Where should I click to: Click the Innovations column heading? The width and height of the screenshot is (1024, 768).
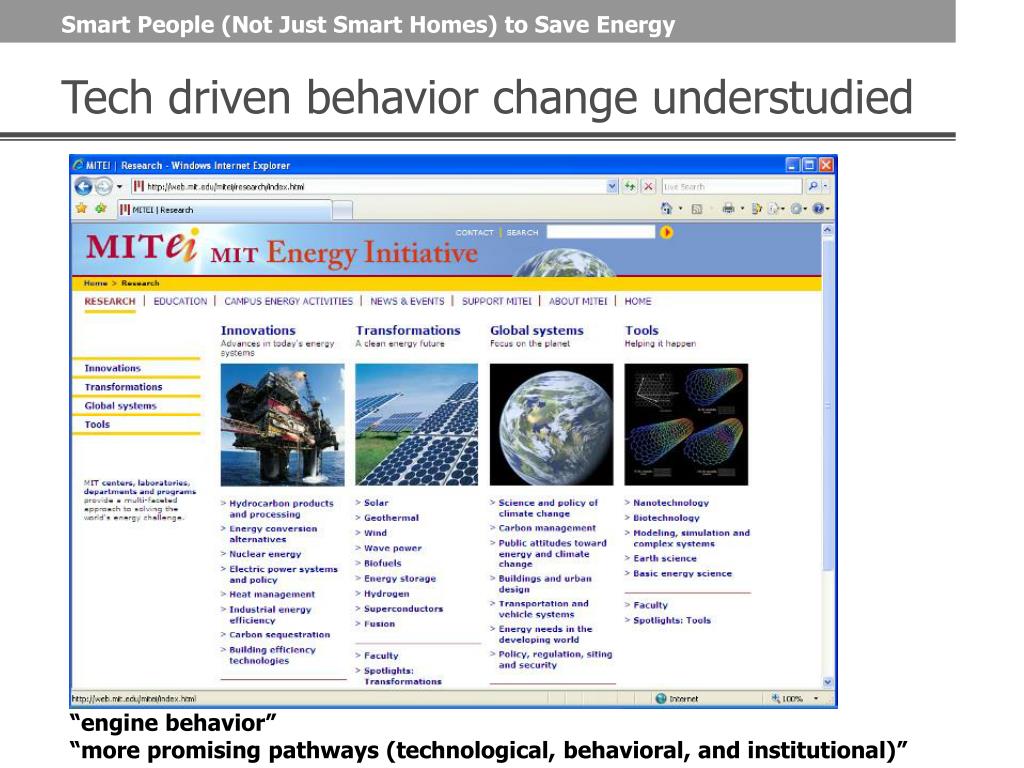pyautogui.click(x=258, y=330)
